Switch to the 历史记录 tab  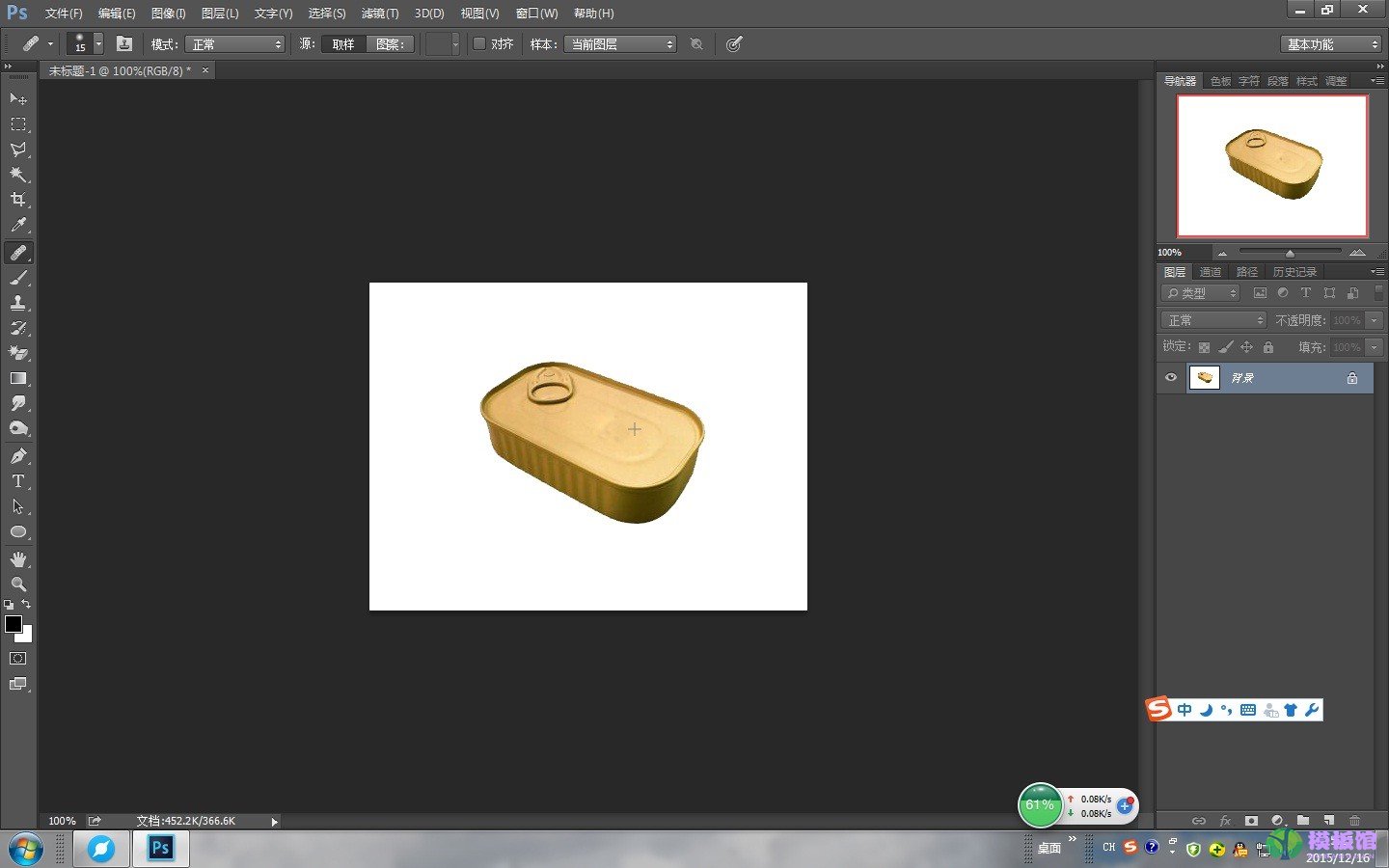pos(1294,272)
